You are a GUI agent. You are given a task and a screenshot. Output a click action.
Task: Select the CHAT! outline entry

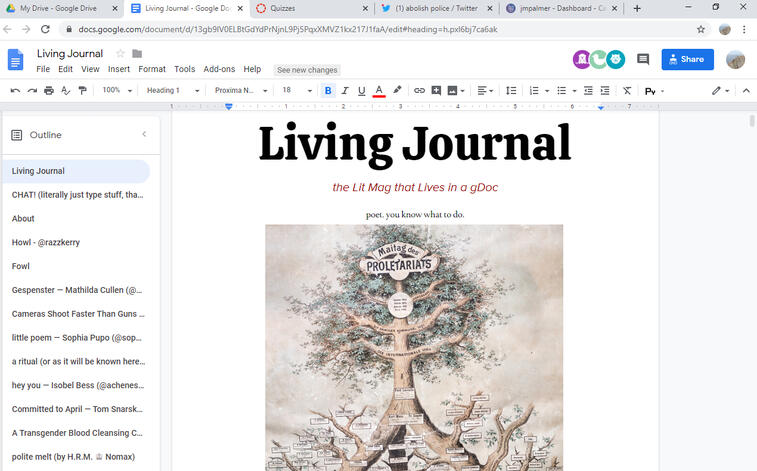[77, 195]
